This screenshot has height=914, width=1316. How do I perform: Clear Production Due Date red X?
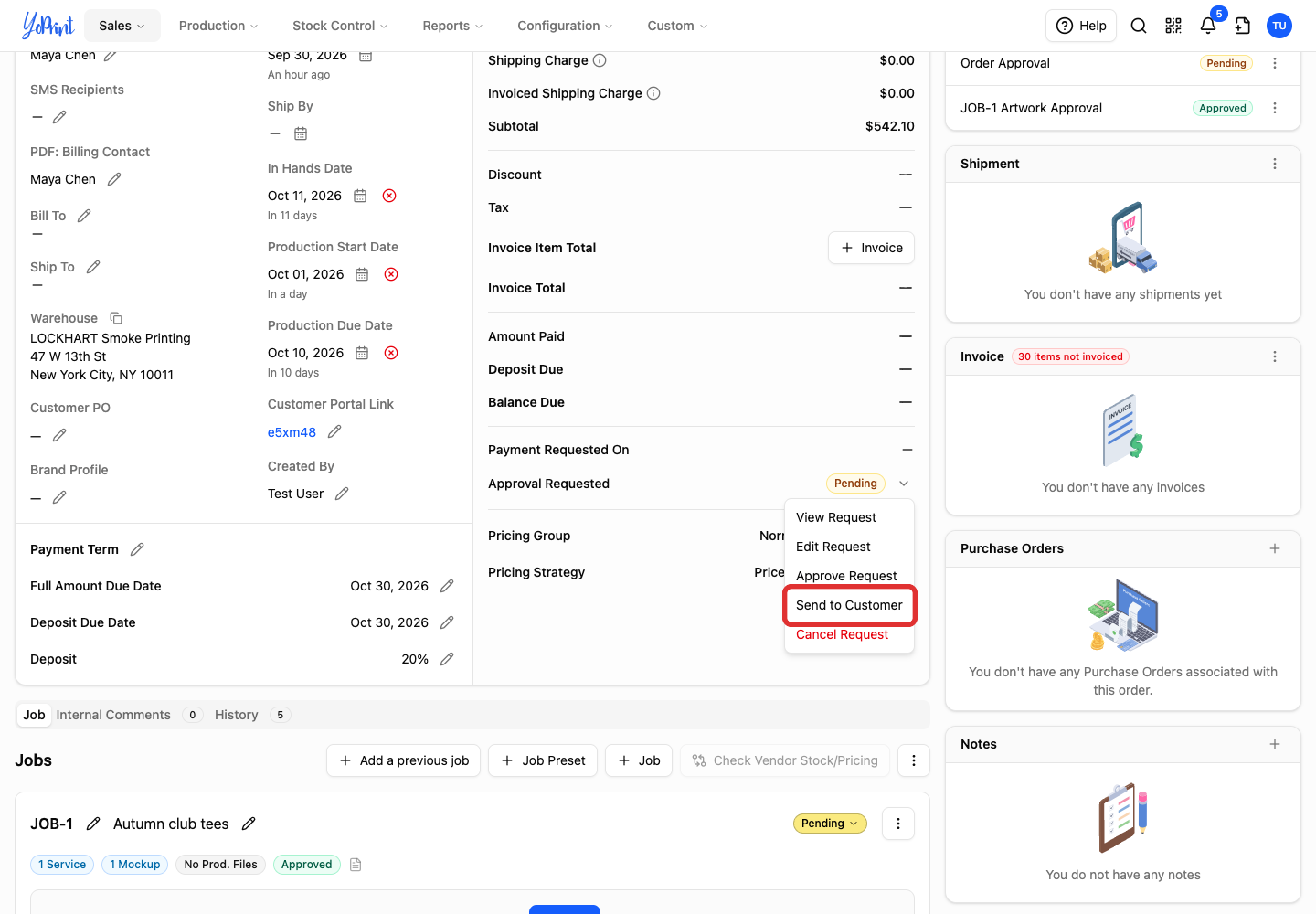tap(391, 353)
